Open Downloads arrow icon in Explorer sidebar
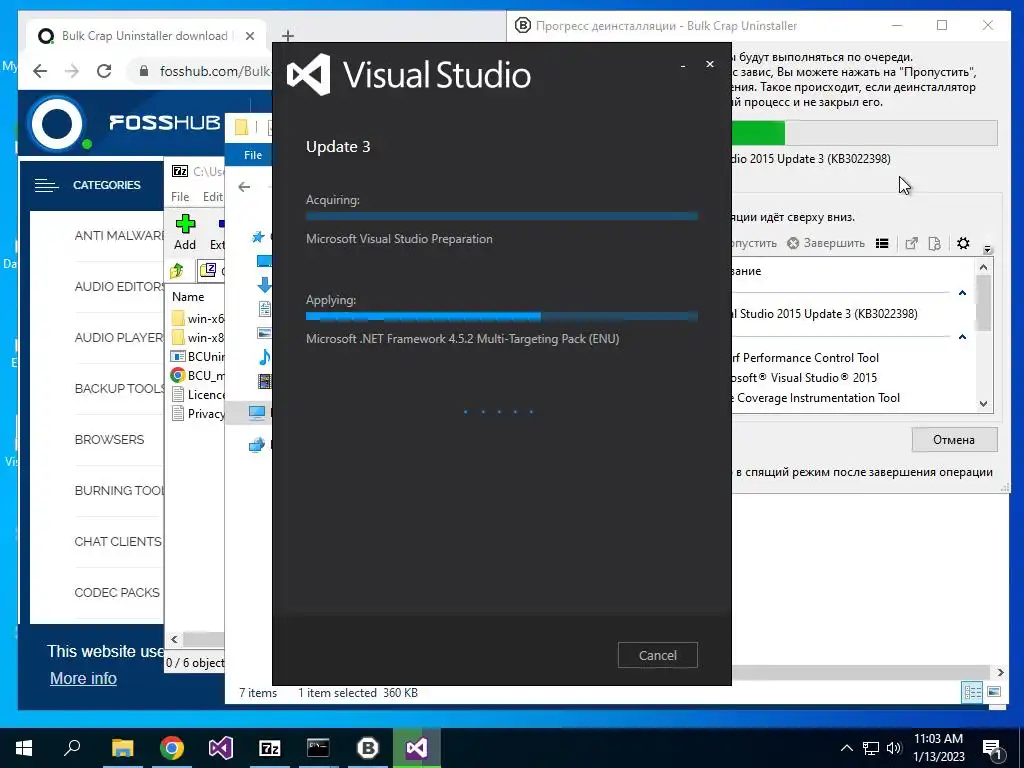This screenshot has height=768, width=1024. click(264, 285)
